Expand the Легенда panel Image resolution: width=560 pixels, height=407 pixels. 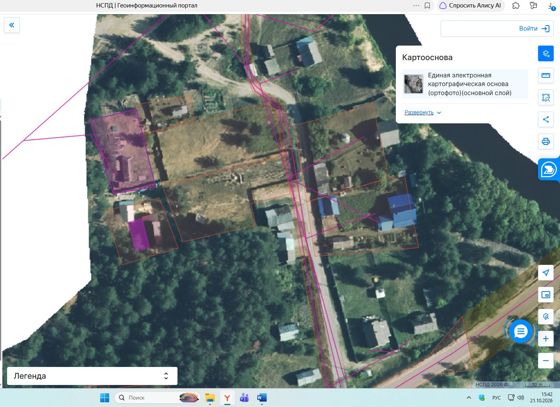coord(92,376)
